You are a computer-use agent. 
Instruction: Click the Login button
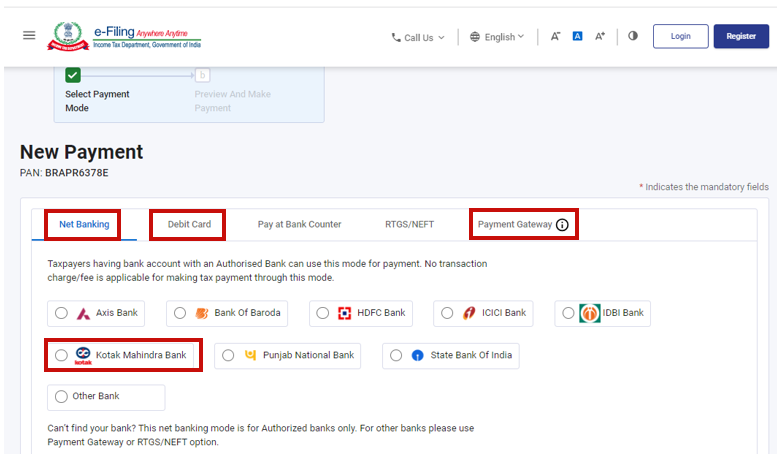[x=680, y=36]
